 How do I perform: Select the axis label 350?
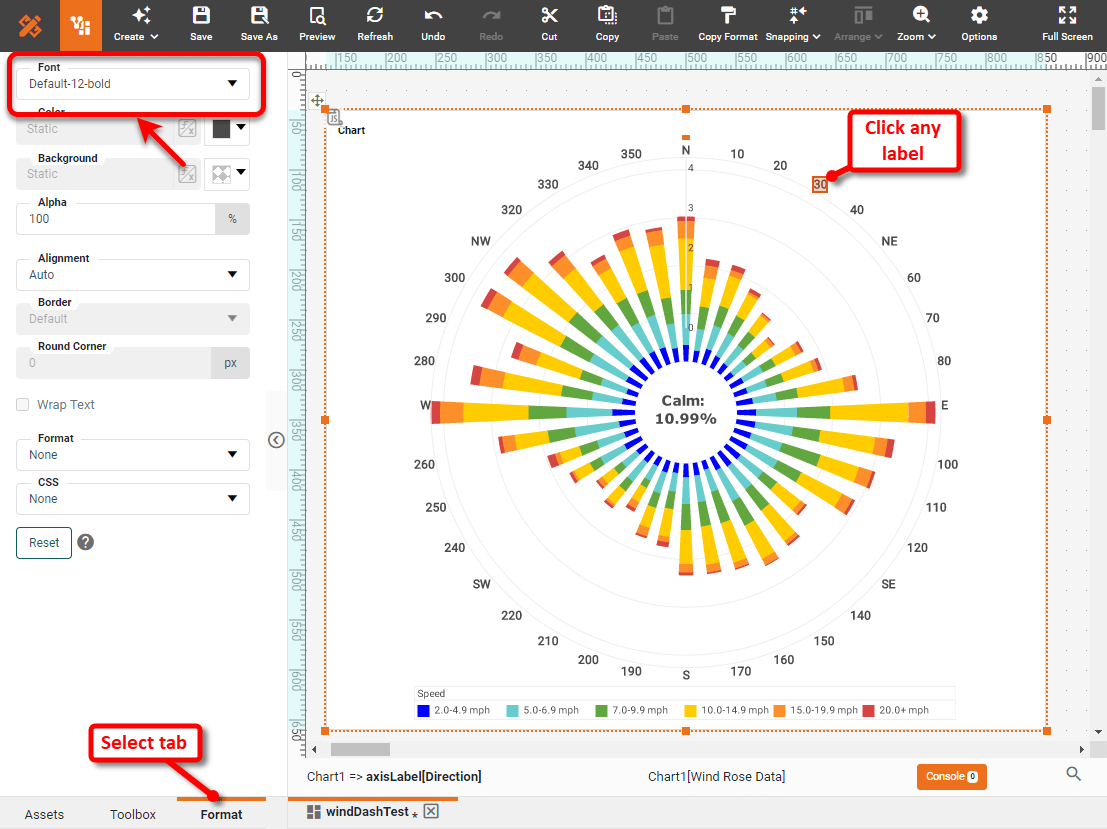631,154
